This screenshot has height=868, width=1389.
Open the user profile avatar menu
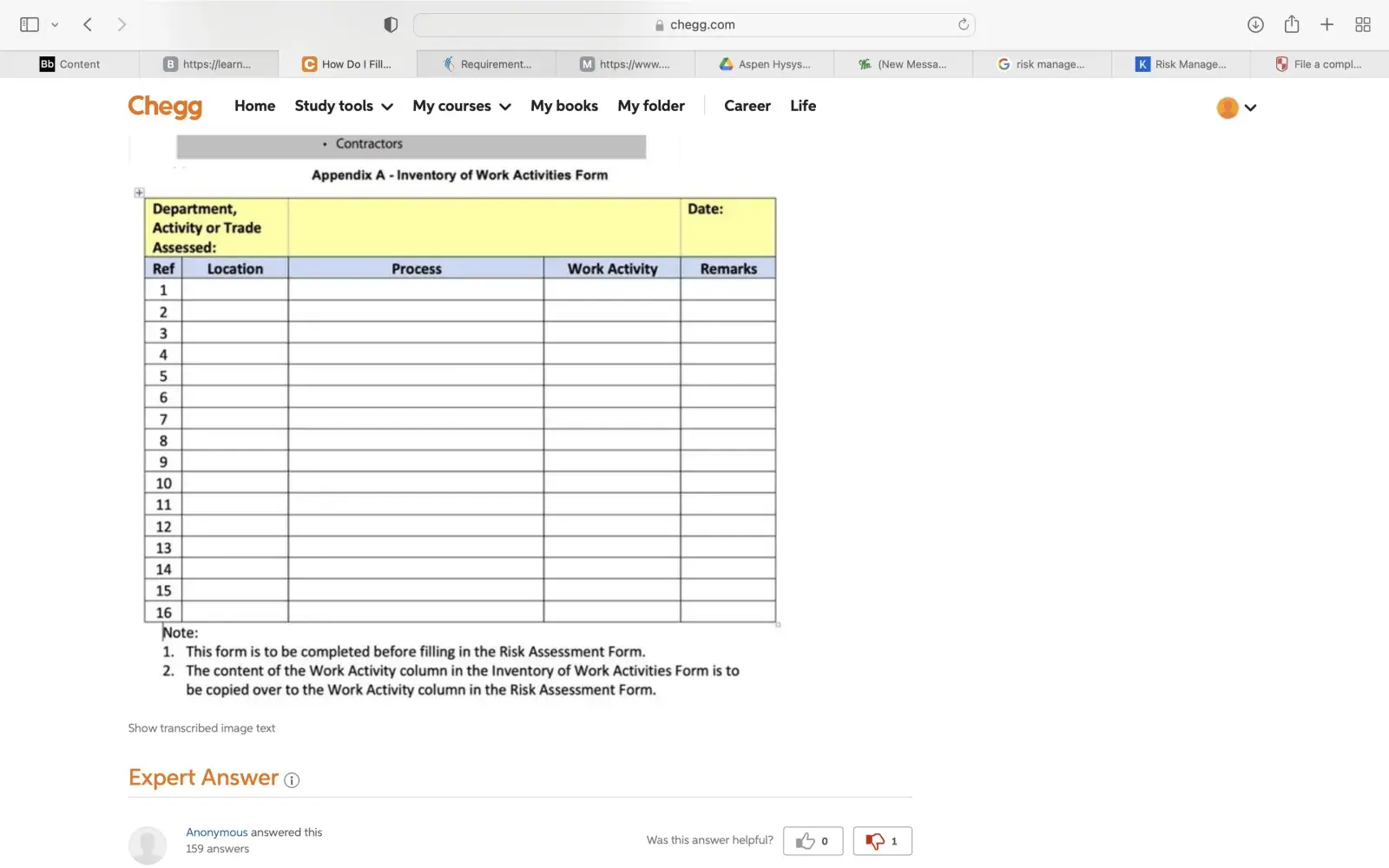(x=1236, y=108)
